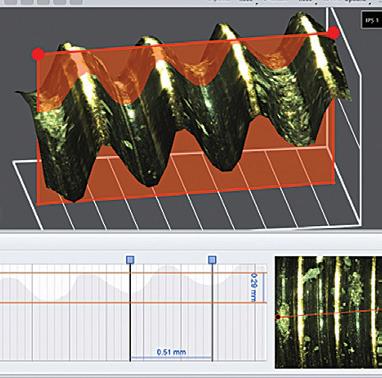The width and height of the screenshot is (382, 378).
Task: Select the 0.51 mm width measurement label
Action: tap(171, 352)
